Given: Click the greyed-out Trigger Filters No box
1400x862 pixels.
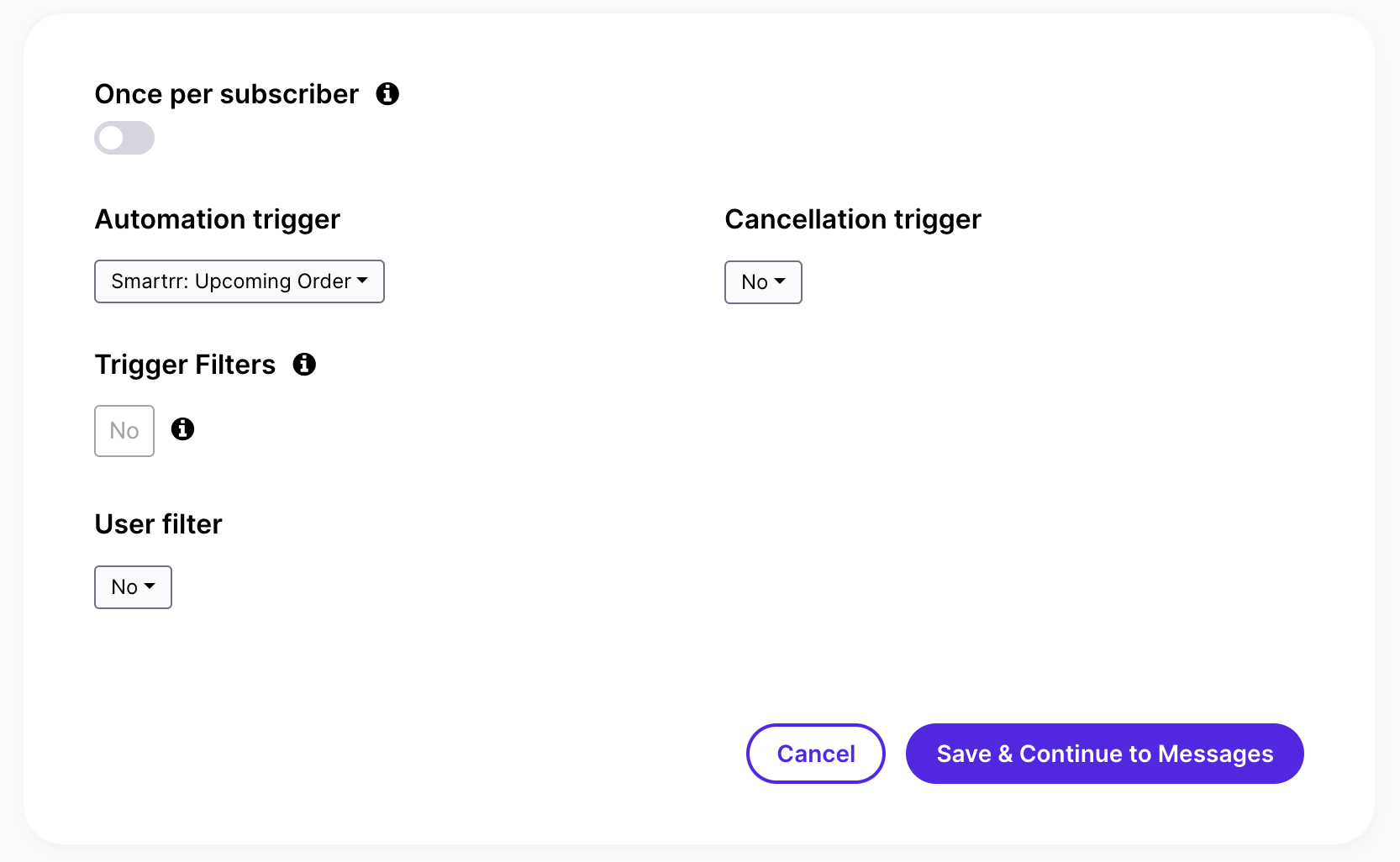Looking at the screenshot, I should click(x=124, y=431).
